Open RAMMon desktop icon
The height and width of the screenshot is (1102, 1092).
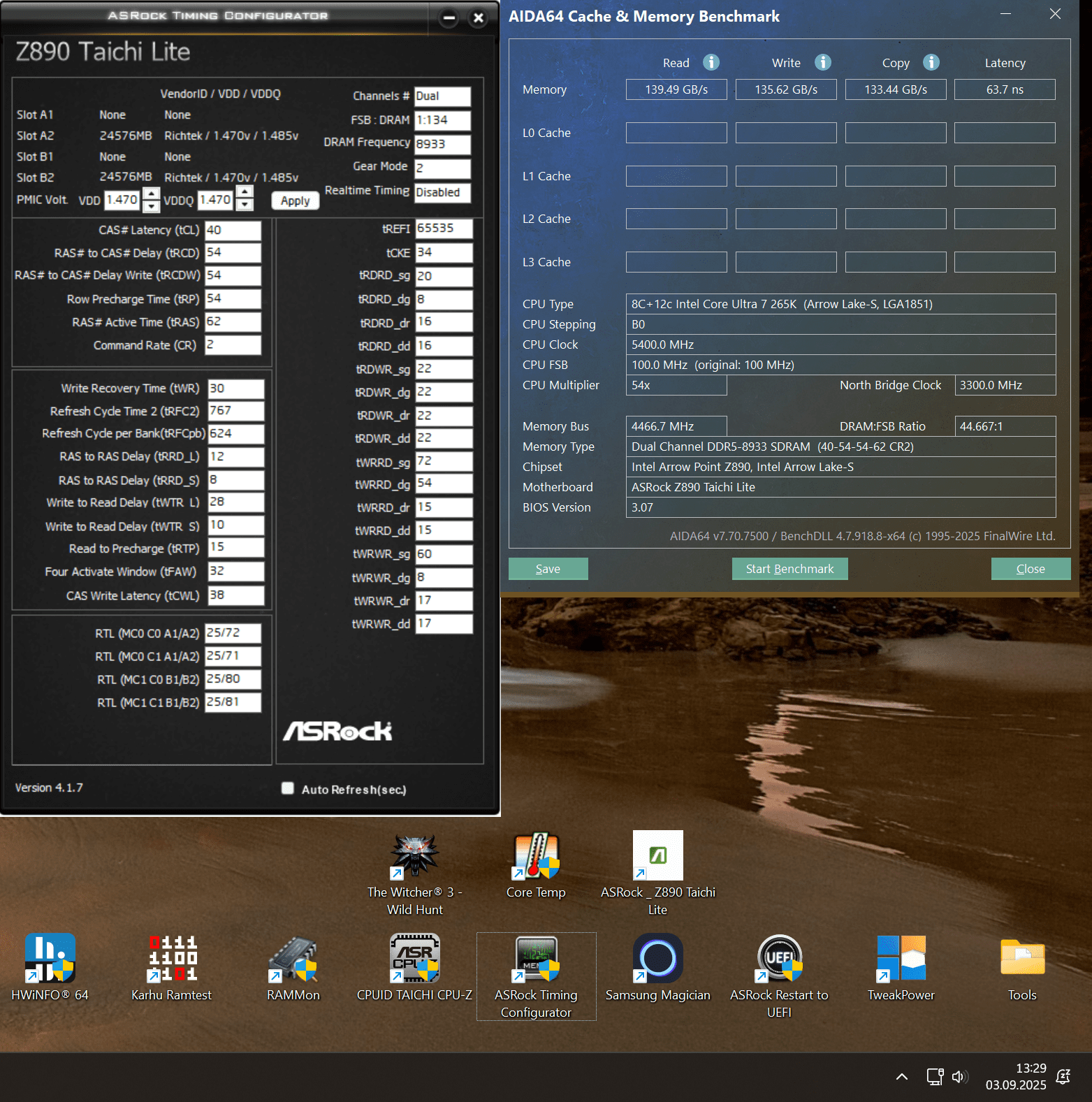point(293,967)
